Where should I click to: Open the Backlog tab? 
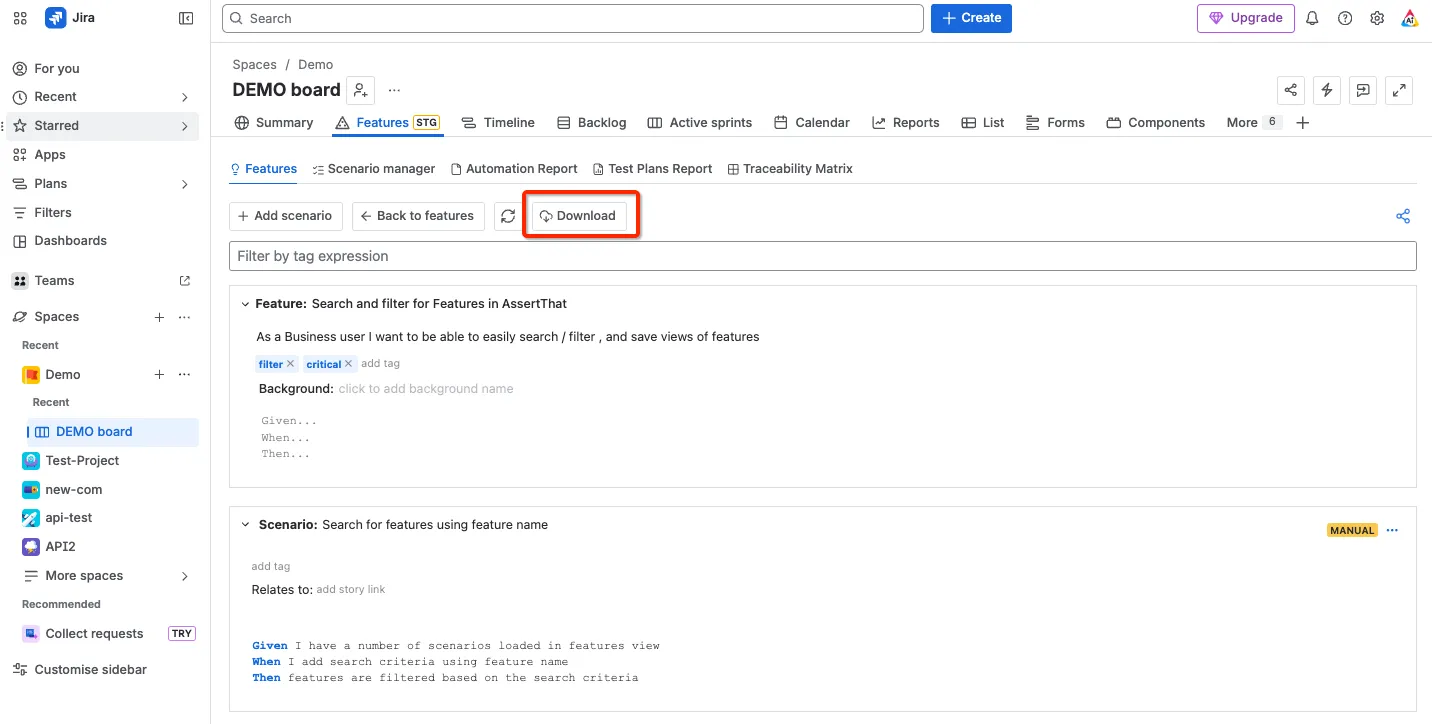pyautogui.click(x=591, y=123)
